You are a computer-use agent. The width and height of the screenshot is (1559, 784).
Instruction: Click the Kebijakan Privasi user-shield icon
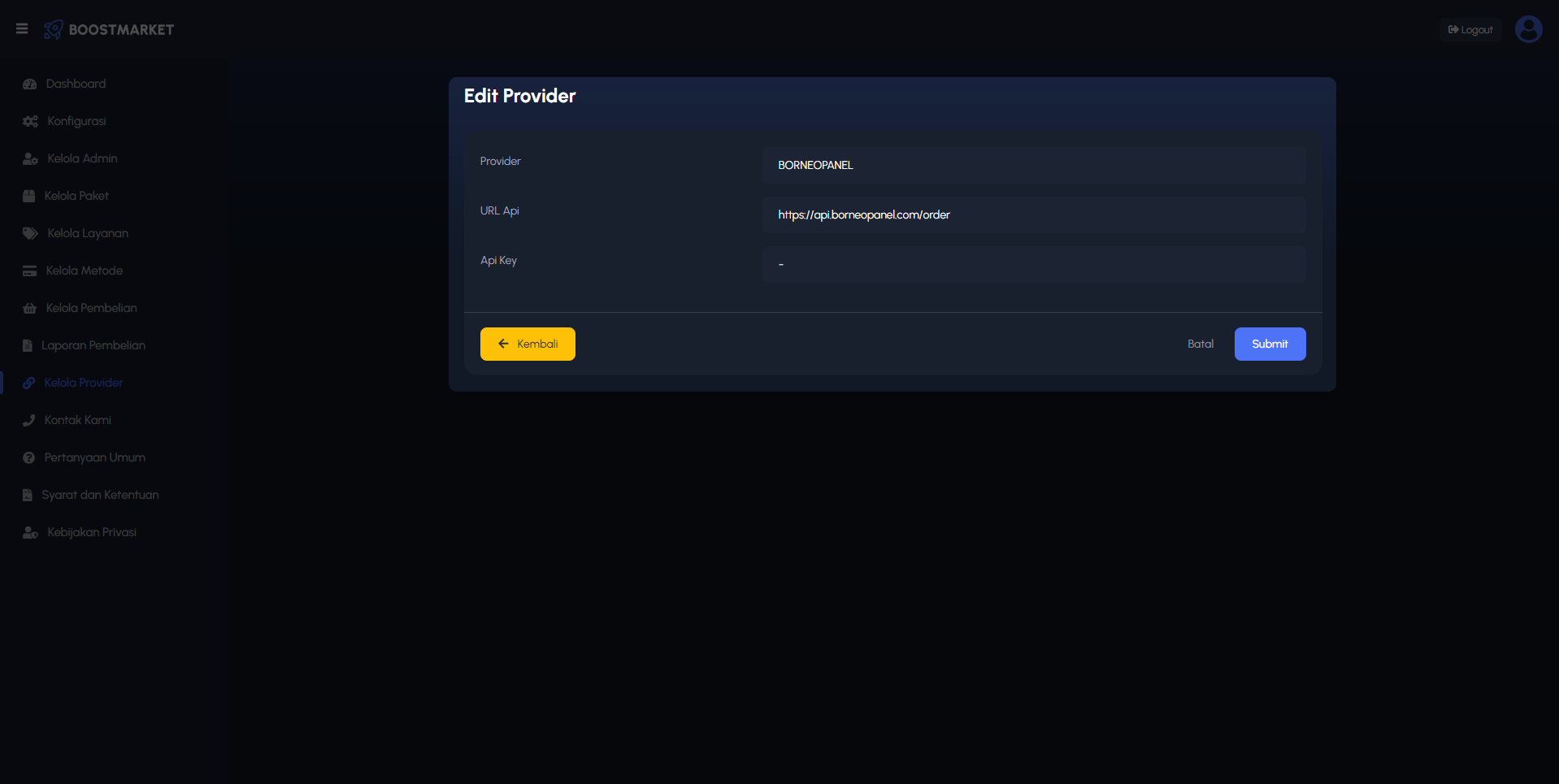pos(31,533)
